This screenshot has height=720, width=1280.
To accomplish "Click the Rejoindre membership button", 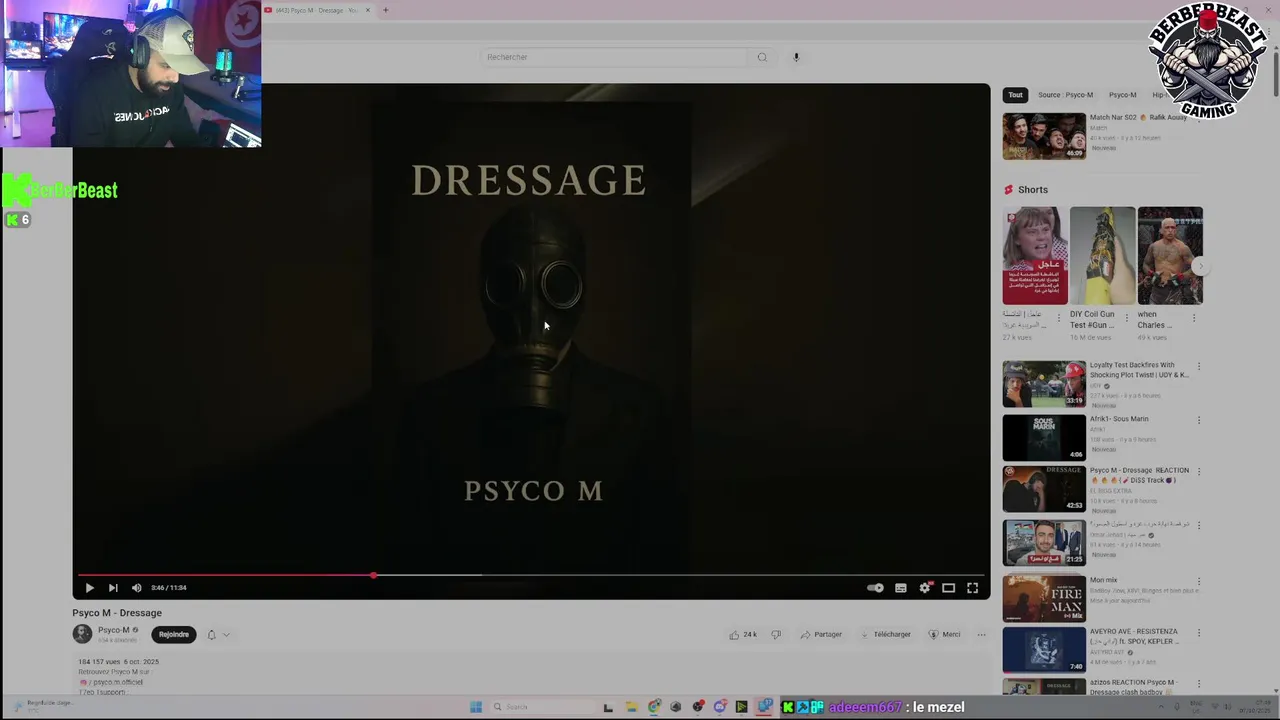I will click(174, 634).
